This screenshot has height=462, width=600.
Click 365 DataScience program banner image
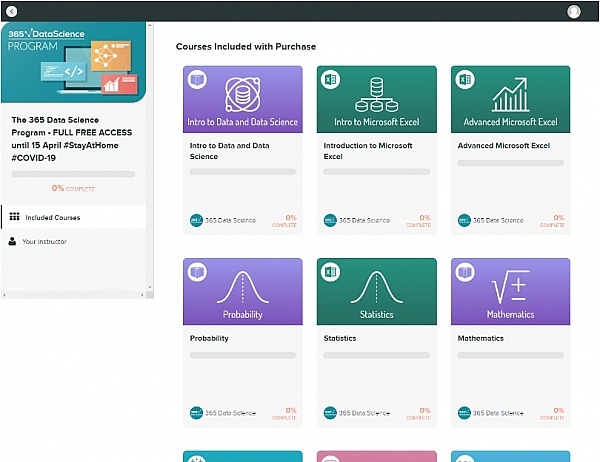(73, 61)
